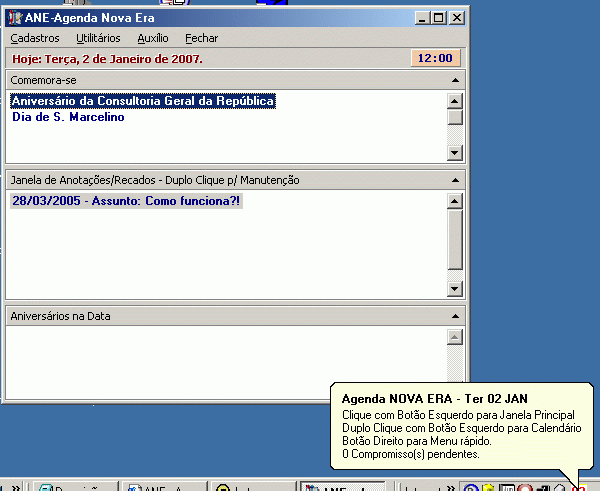Collapse the Aniversários na Data section arrow

pyautogui.click(x=455, y=316)
